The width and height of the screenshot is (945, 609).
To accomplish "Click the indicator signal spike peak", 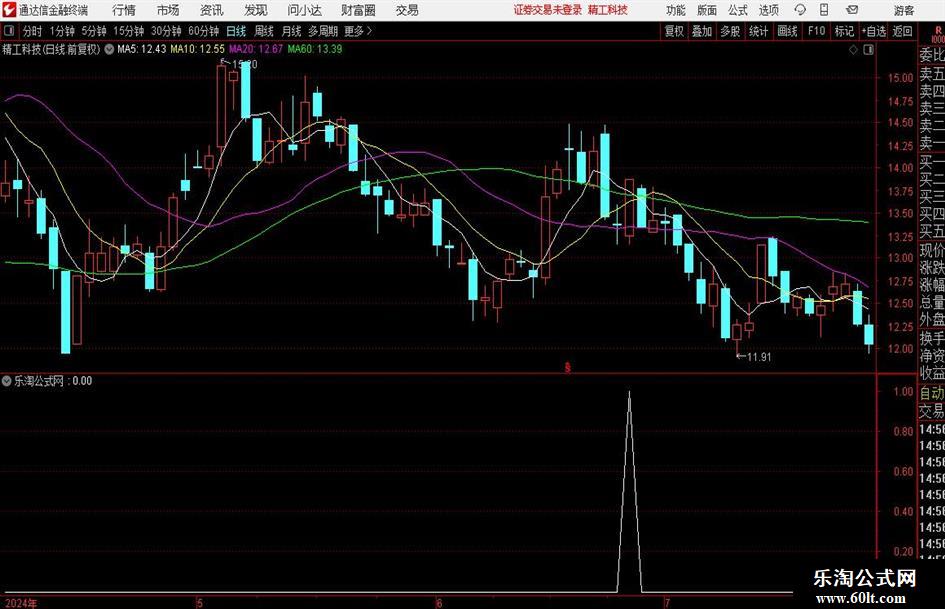I will pos(630,393).
